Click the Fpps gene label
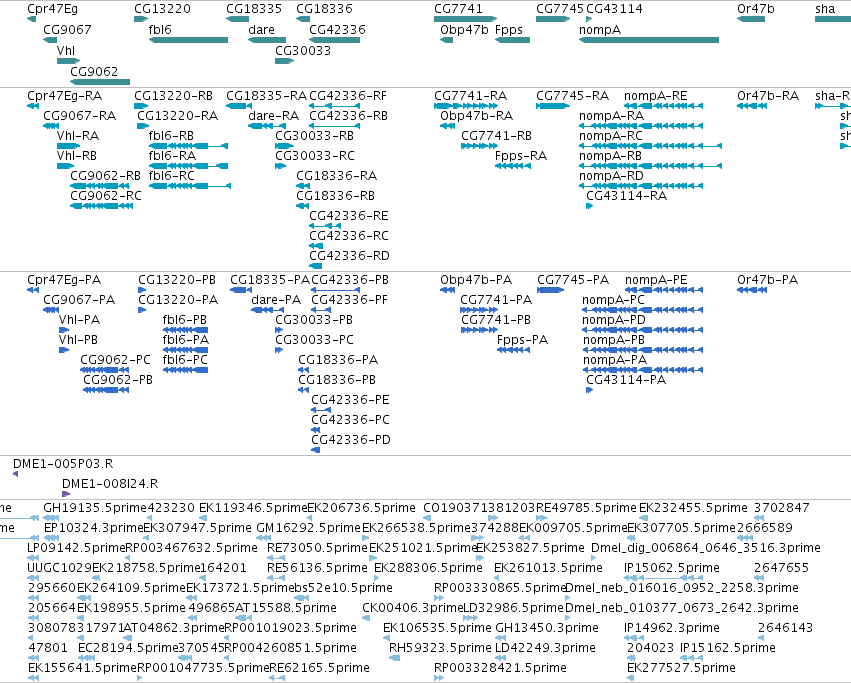The image size is (851, 683). tap(509, 30)
